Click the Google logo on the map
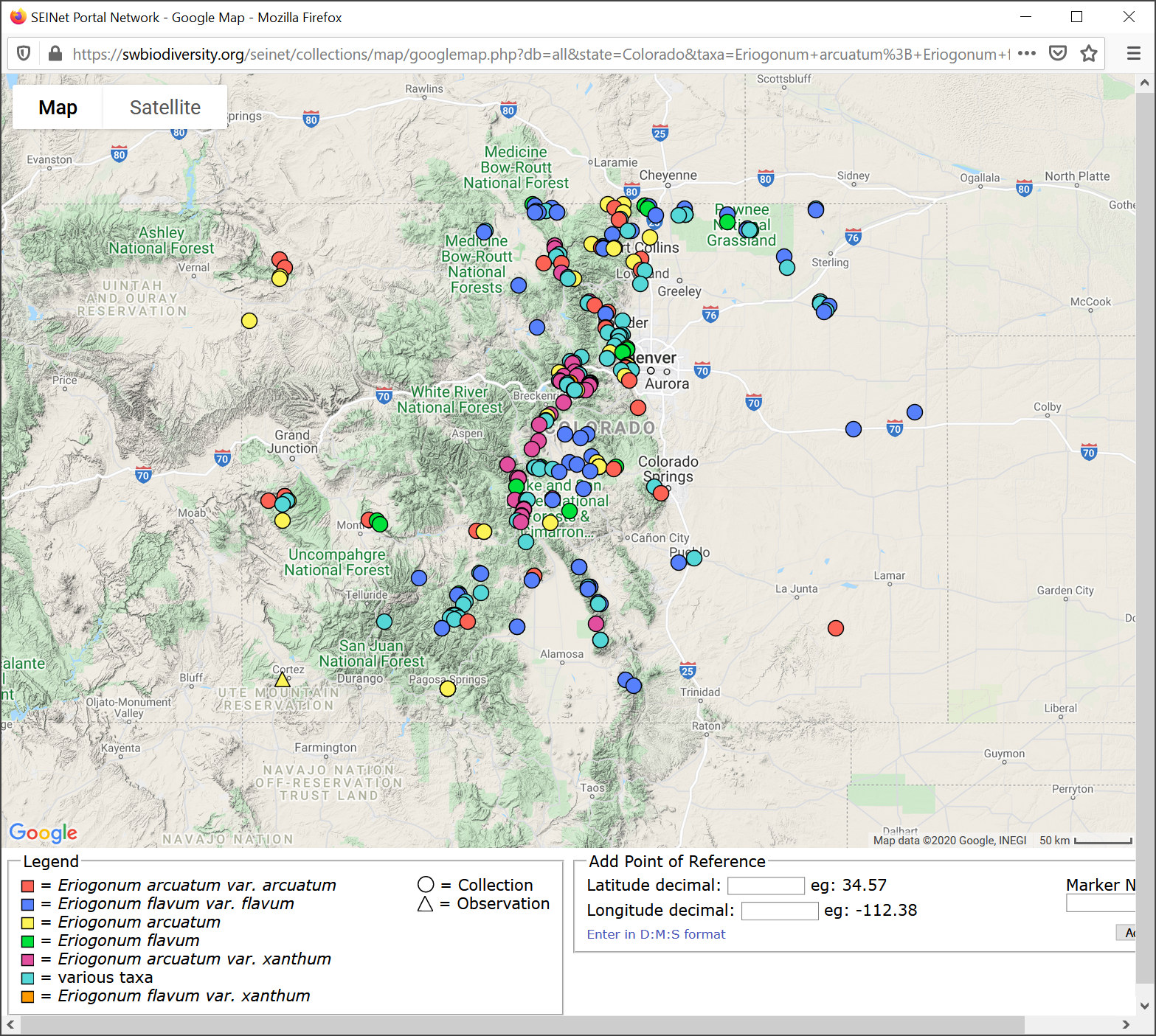This screenshot has height=1036, width=1156. coord(44,832)
